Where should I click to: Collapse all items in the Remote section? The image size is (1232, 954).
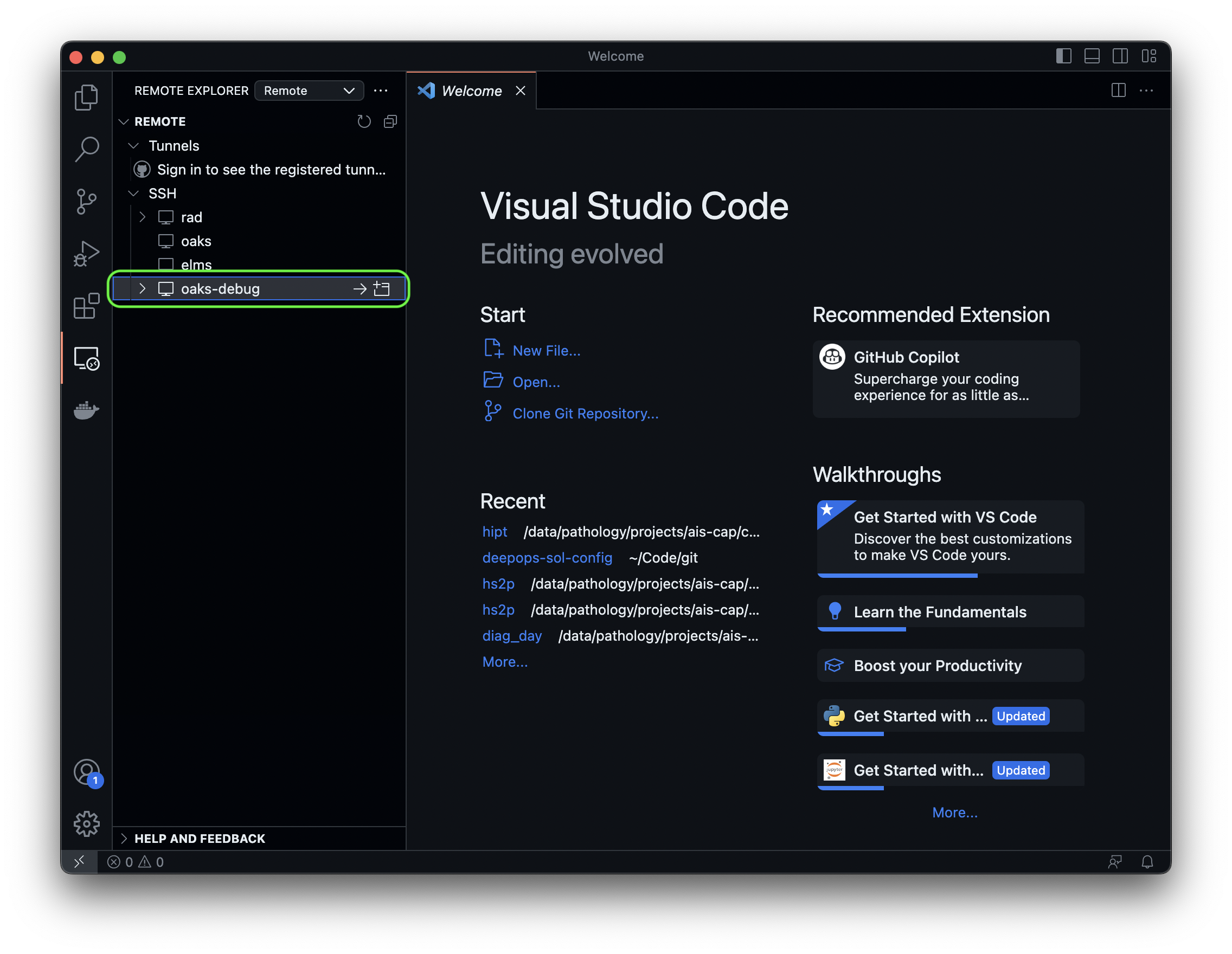(390, 121)
